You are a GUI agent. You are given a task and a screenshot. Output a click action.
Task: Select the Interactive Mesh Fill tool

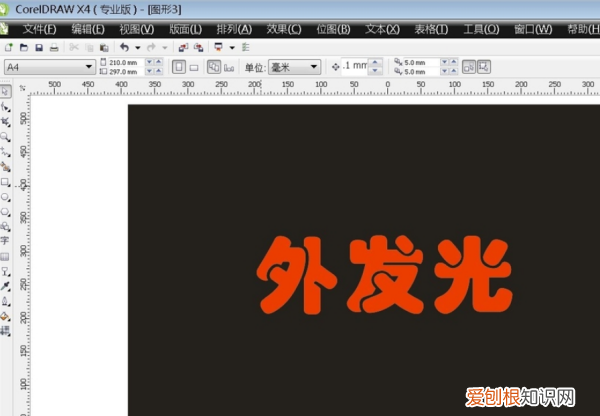[5, 331]
